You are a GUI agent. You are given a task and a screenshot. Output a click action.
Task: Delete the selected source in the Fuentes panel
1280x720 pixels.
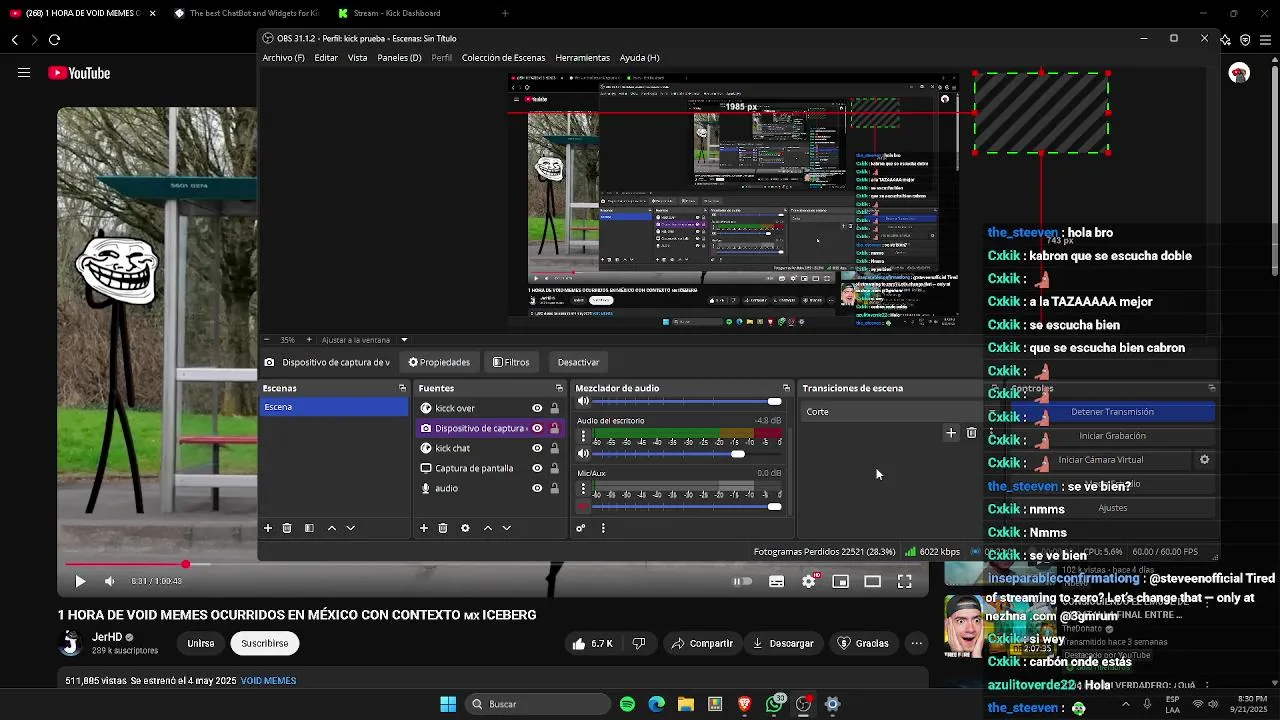(x=443, y=528)
